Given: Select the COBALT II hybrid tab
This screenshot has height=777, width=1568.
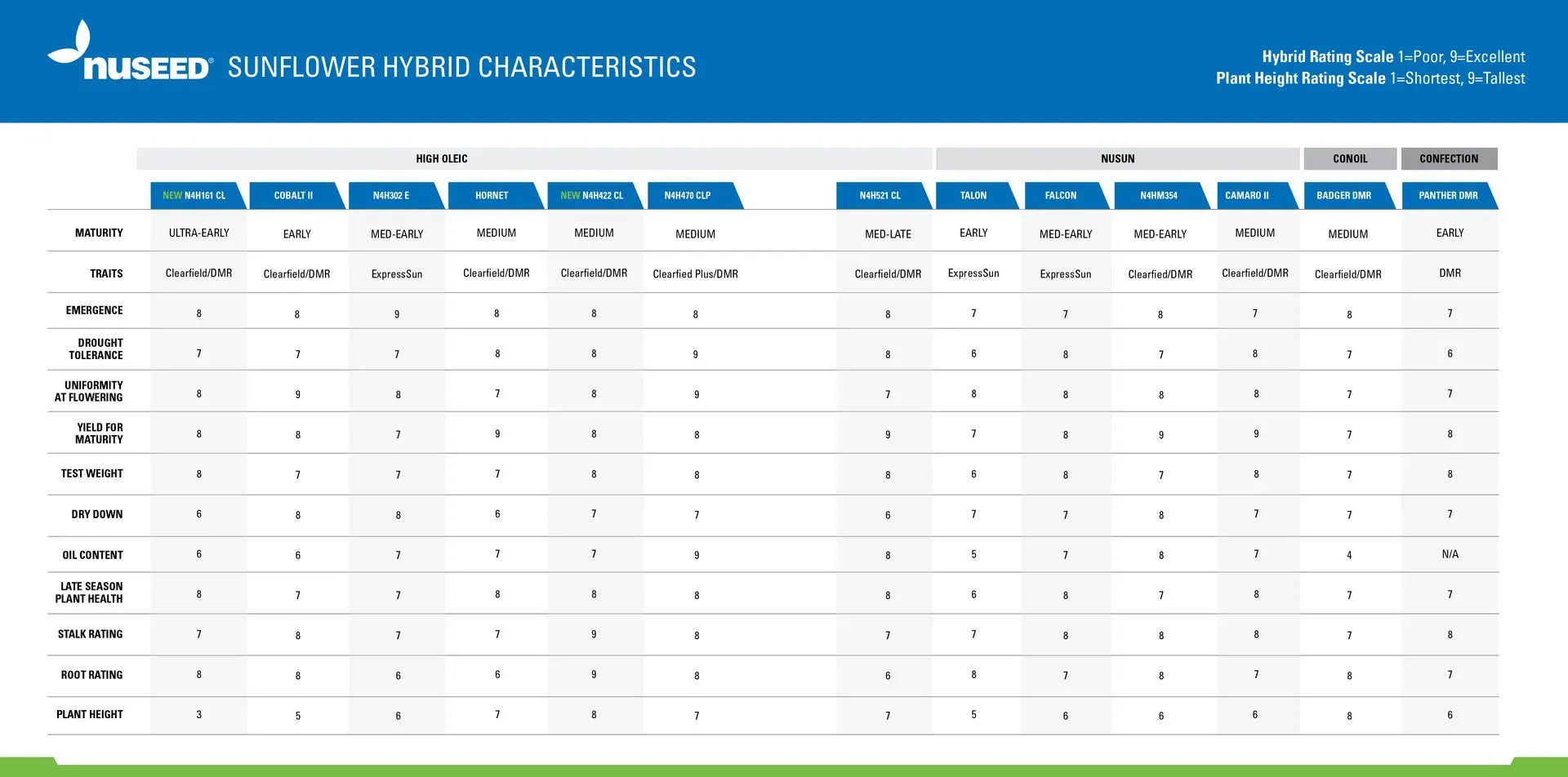Looking at the screenshot, I should [x=293, y=196].
